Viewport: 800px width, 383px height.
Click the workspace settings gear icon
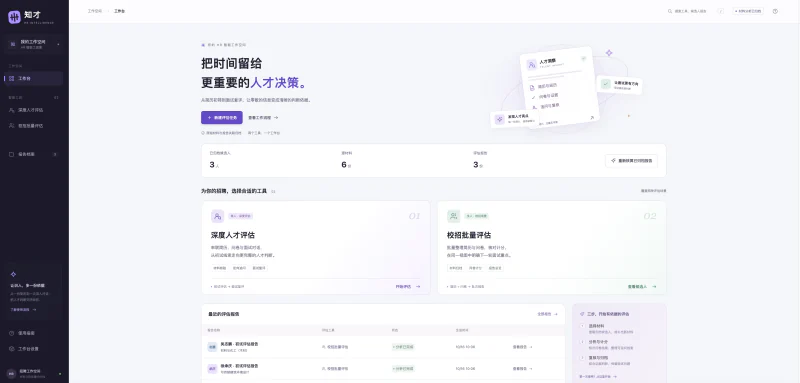[12, 349]
